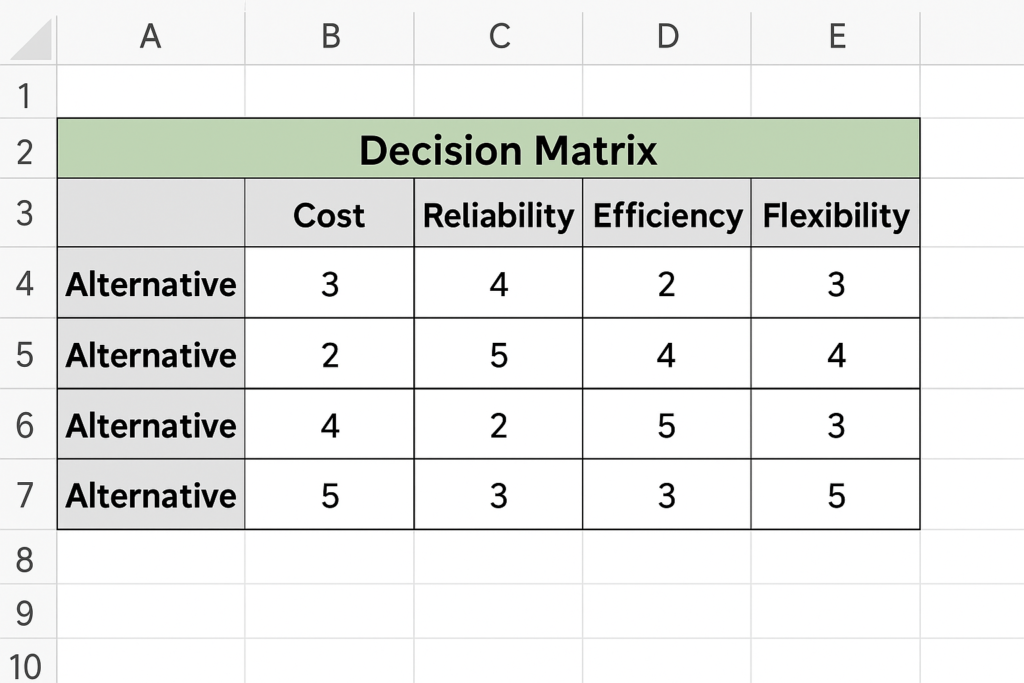Select the Cost header cell
The height and width of the screenshot is (683, 1024).
(330, 214)
